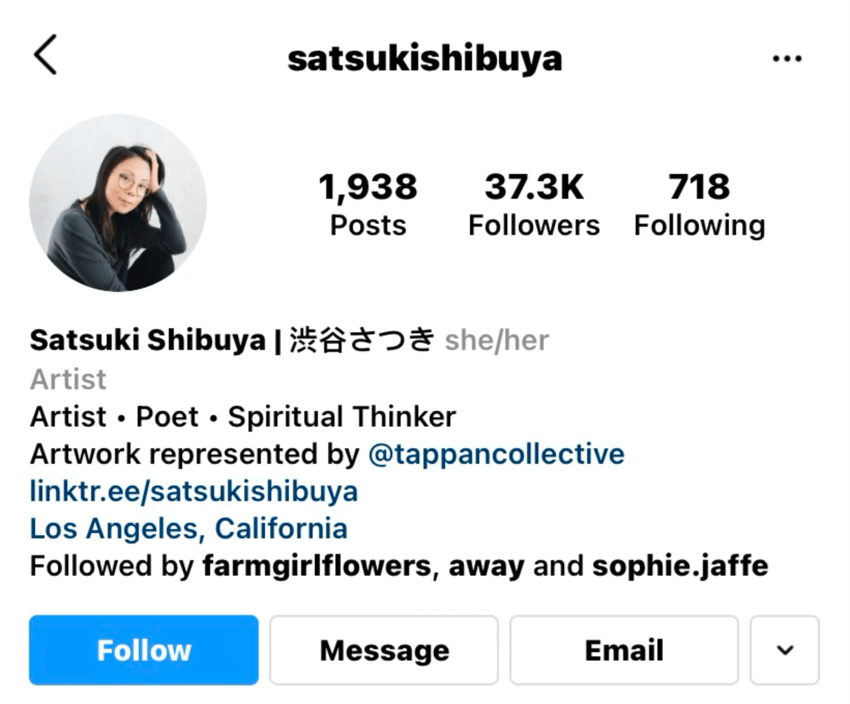
Task: Expand suggested accounts chevron dropdown
Action: pyautogui.click(x=784, y=650)
